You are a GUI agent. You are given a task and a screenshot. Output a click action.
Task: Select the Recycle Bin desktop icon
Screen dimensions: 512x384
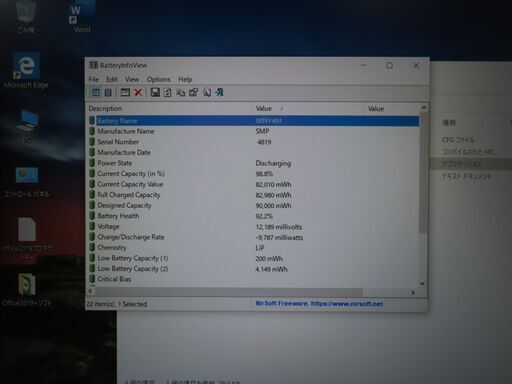pos(26,17)
